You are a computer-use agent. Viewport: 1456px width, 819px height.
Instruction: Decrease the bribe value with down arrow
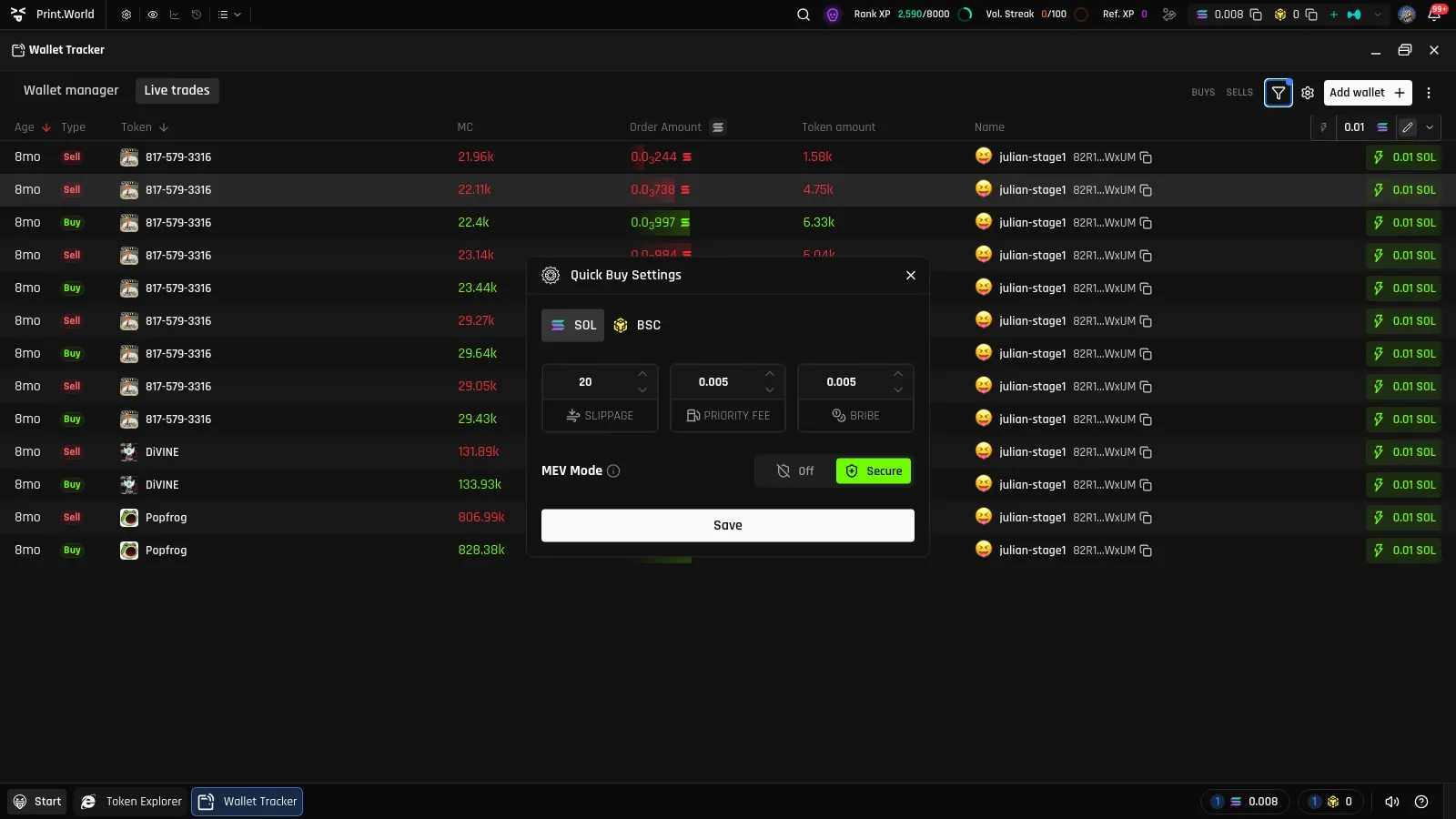[898, 390]
